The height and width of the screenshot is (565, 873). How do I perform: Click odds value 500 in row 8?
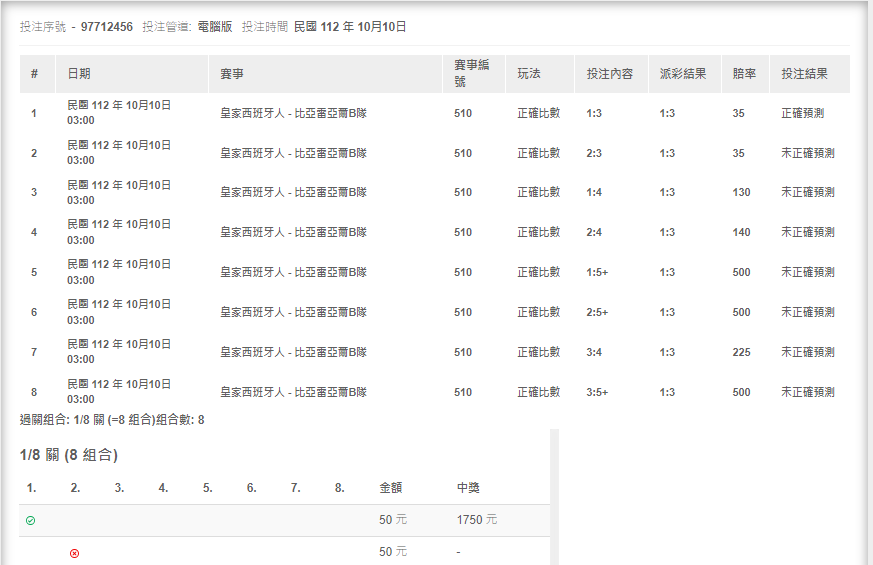[x=742, y=392]
